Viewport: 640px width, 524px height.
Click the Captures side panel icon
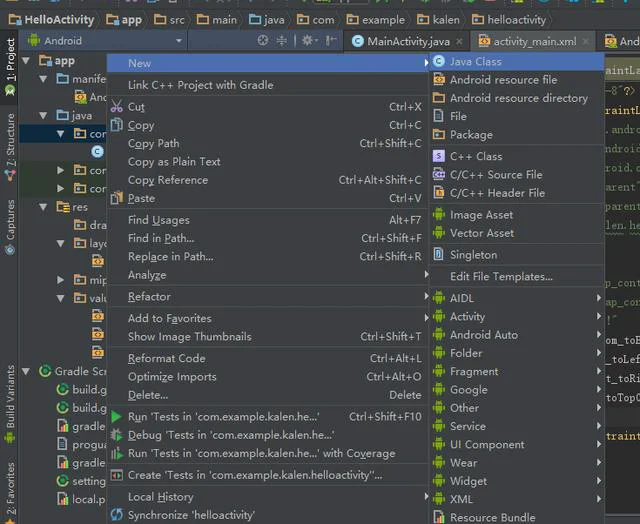point(10,249)
